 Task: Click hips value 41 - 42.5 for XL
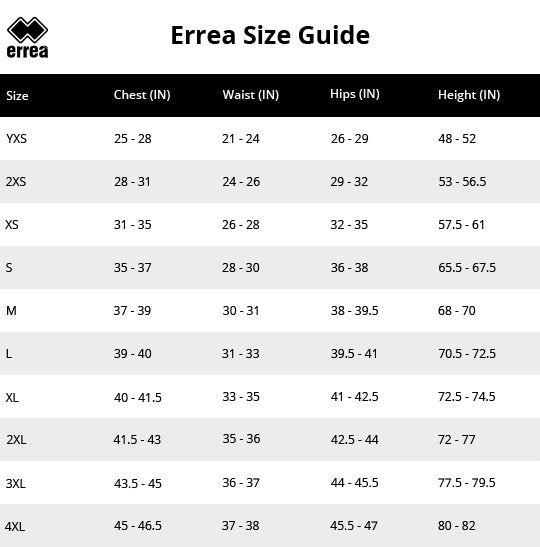[x=354, y=397]
